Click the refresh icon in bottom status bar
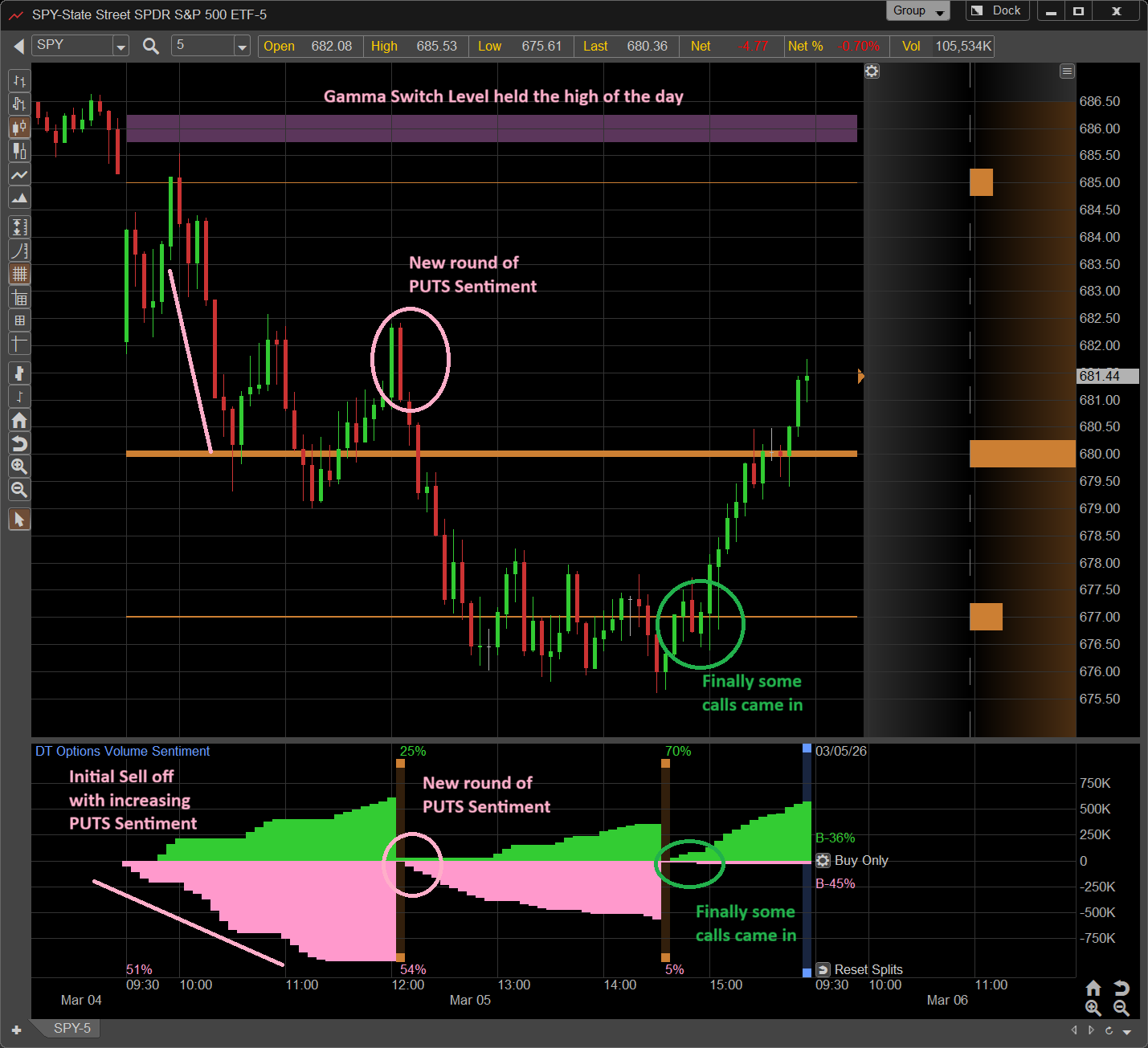 coord(1109,1030)
